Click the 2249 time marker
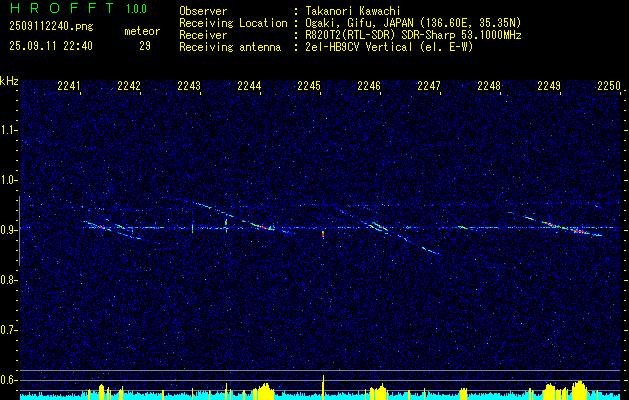Screen dimensions: 629x400 (549, 86)
